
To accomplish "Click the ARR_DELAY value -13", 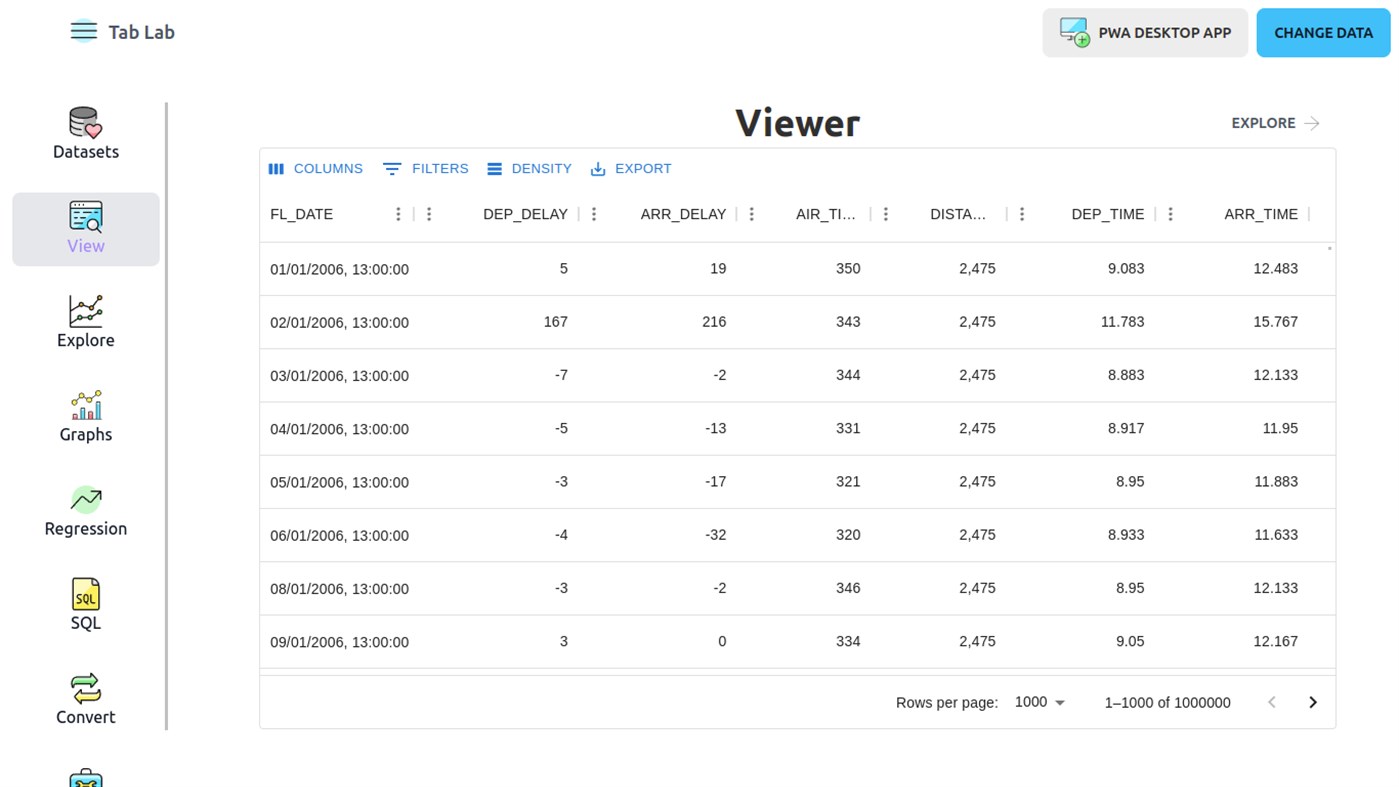I will (715, 428).
